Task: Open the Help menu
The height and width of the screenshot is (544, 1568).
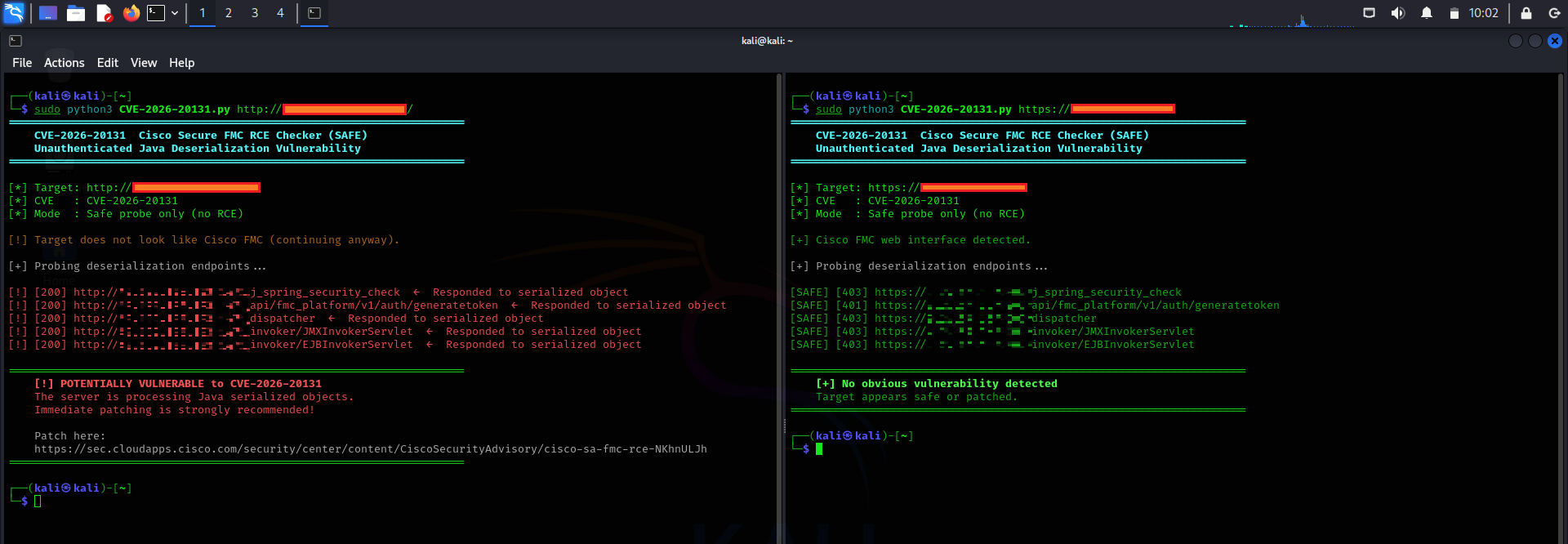Action: tap(182, 63)
